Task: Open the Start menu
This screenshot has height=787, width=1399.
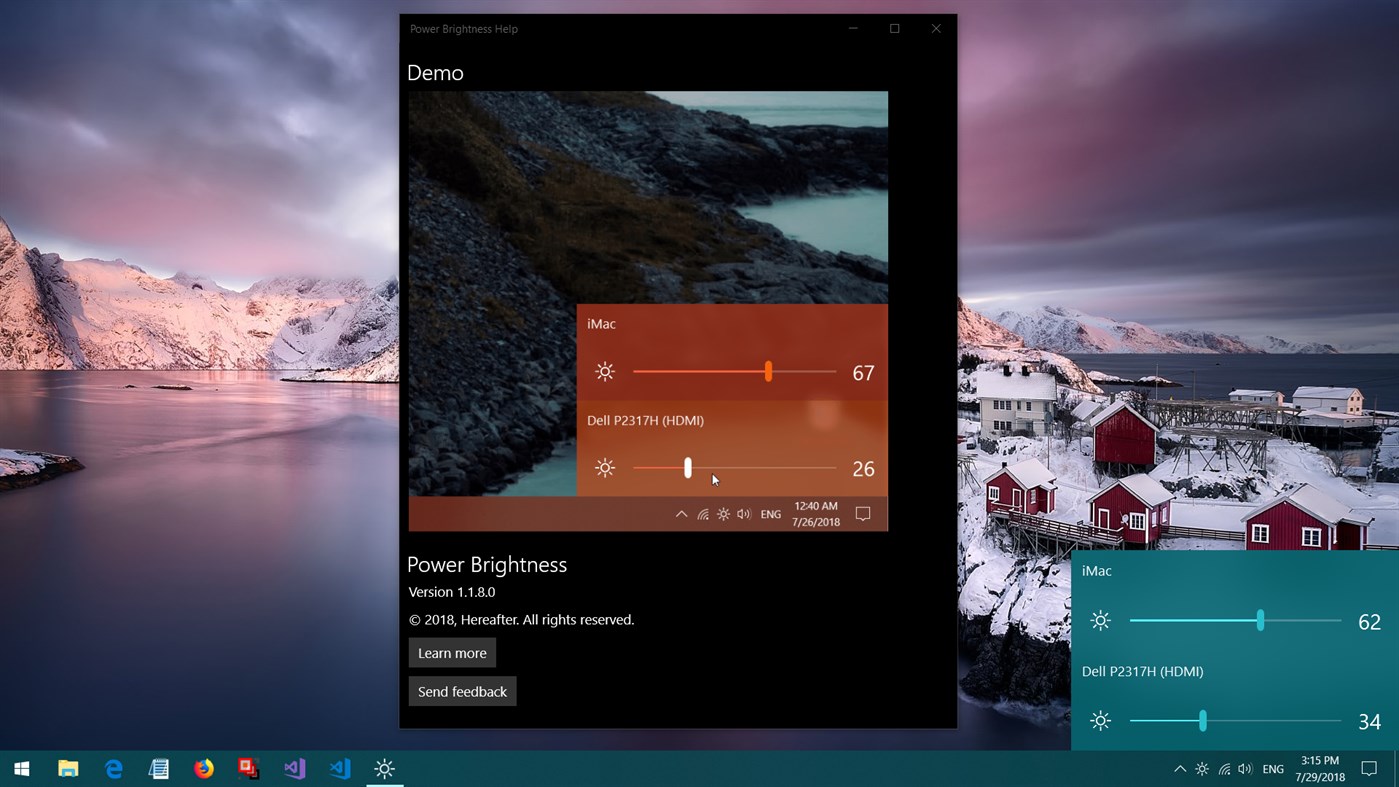Action: click(20, 769)
